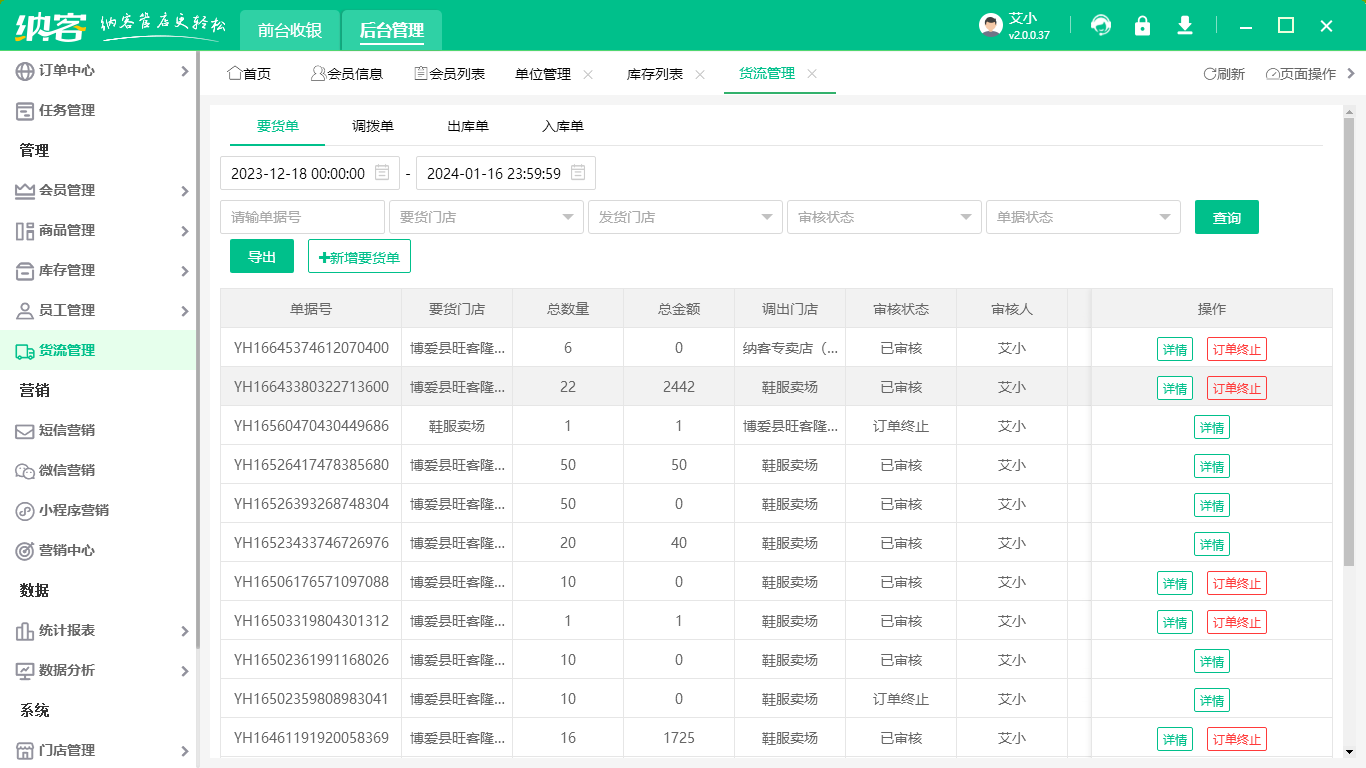Expand 统计报表 chevron arrow
The image size is (1366, 768).
(x=184, y=631)
